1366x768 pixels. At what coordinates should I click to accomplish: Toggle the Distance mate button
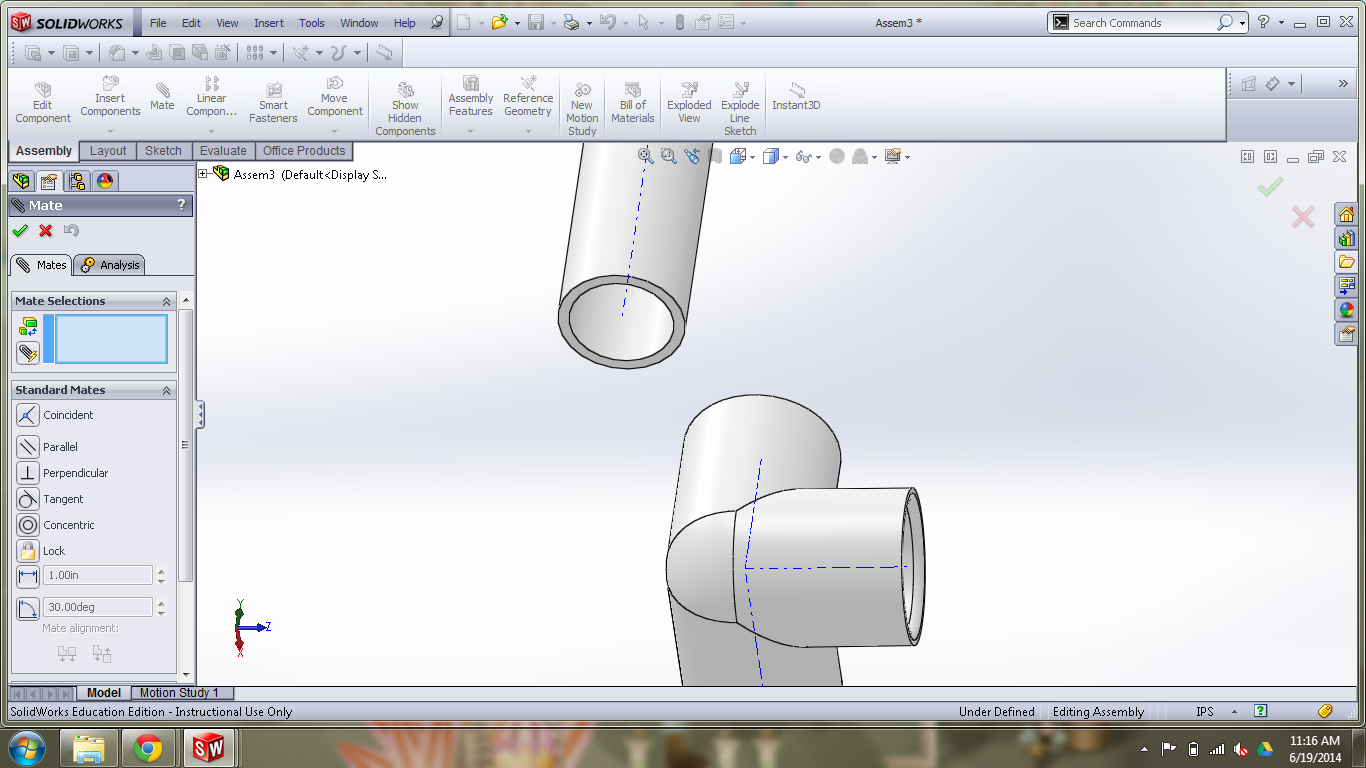28,576
